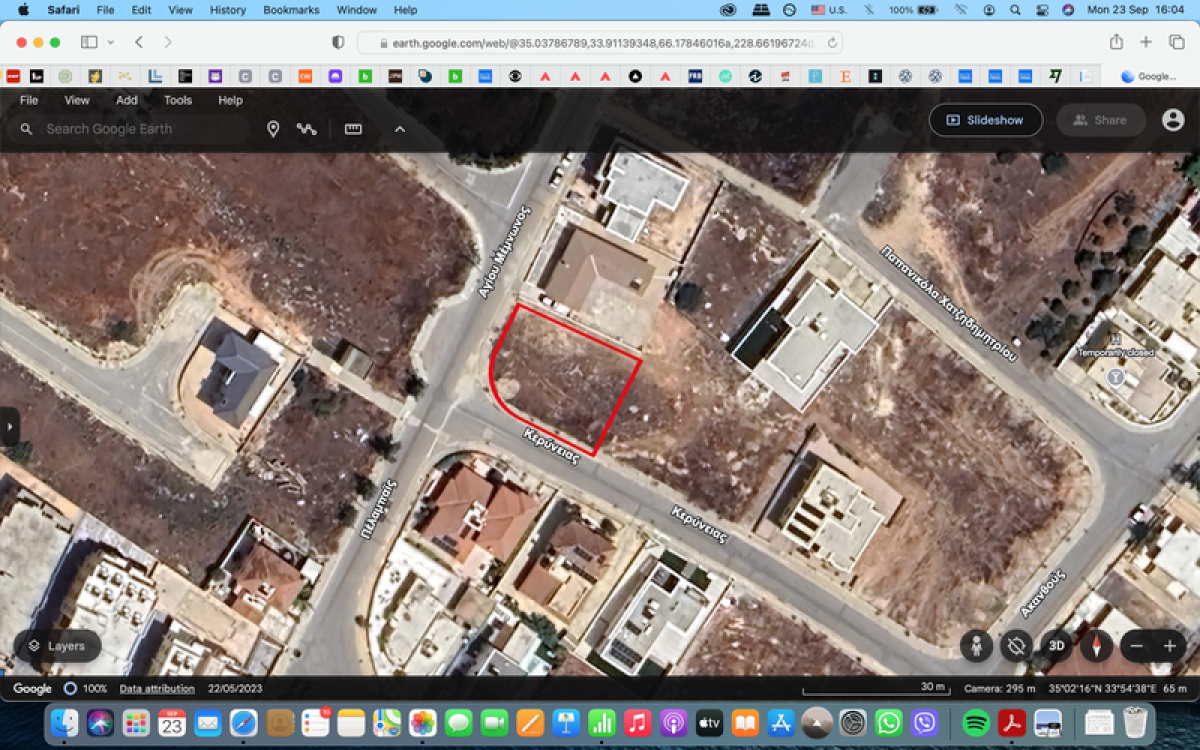
Task: Enter Street View with the Pegman icon
Action: (976, 646)
